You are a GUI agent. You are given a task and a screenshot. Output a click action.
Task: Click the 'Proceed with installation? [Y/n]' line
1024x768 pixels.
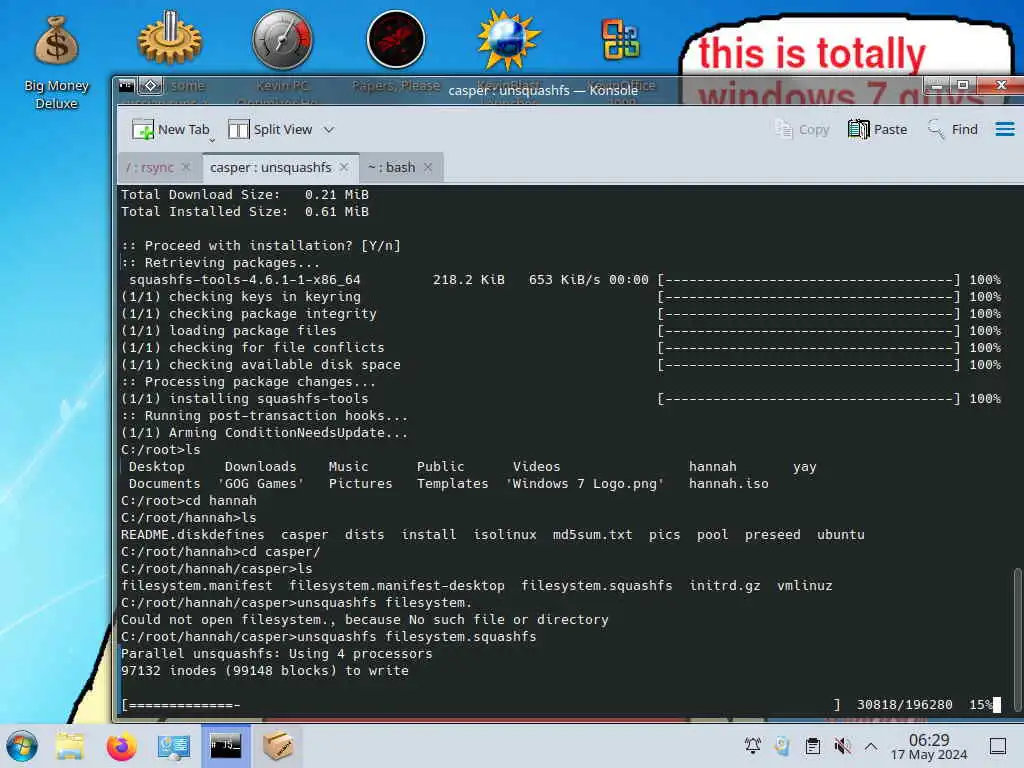(x=261, y=246)
